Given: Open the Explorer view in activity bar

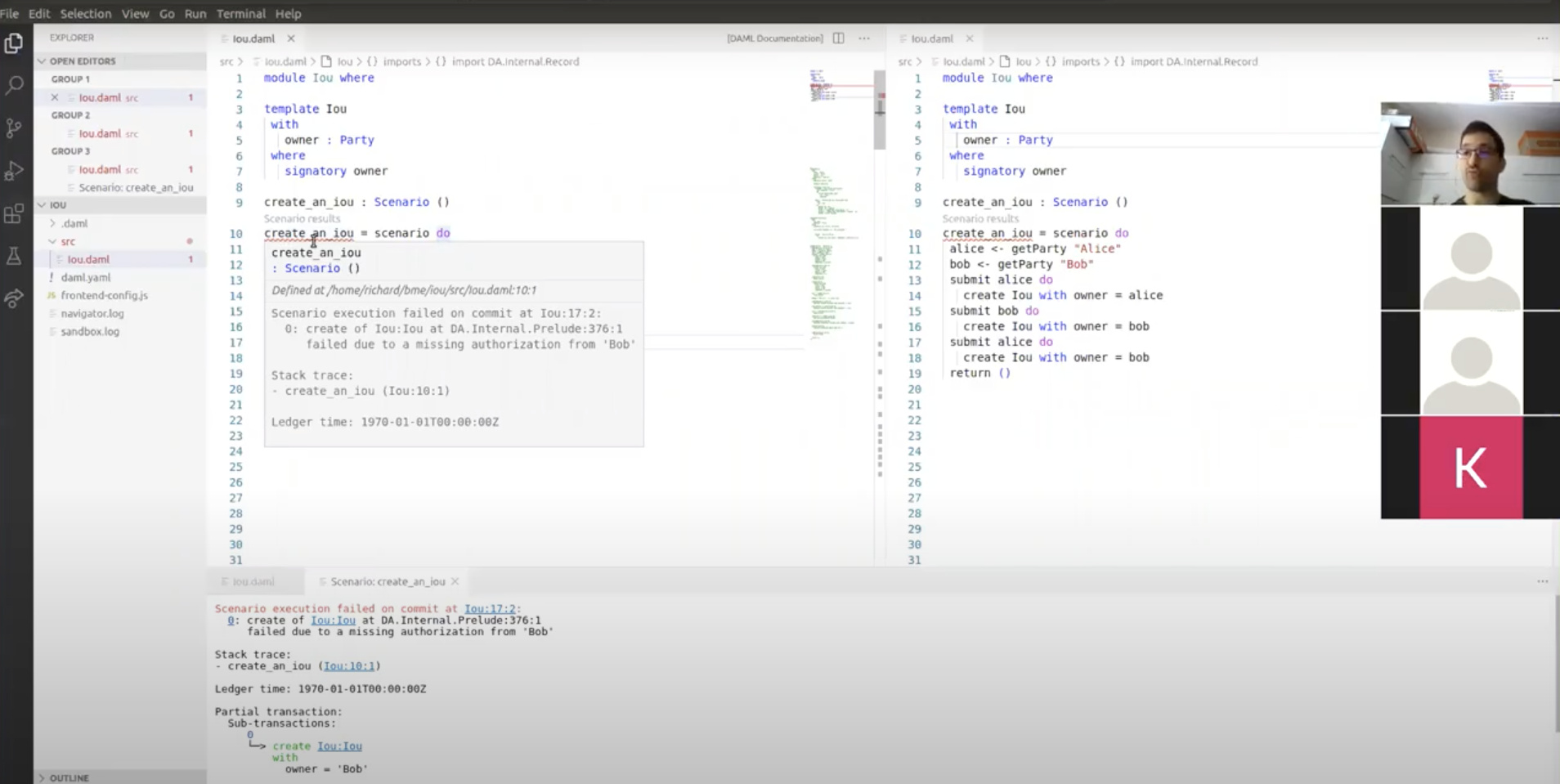Looking at the screenshot, I should click(14, 43).
